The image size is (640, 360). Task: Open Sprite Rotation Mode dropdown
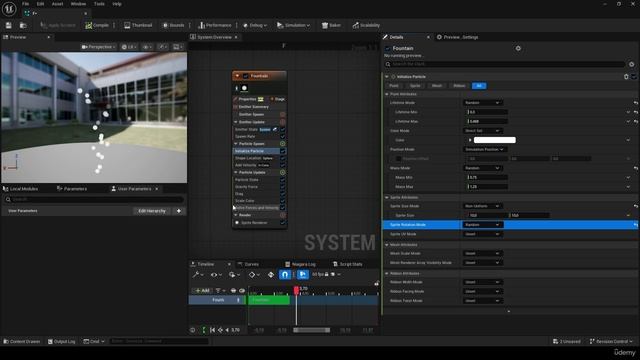tap(482, 225)
